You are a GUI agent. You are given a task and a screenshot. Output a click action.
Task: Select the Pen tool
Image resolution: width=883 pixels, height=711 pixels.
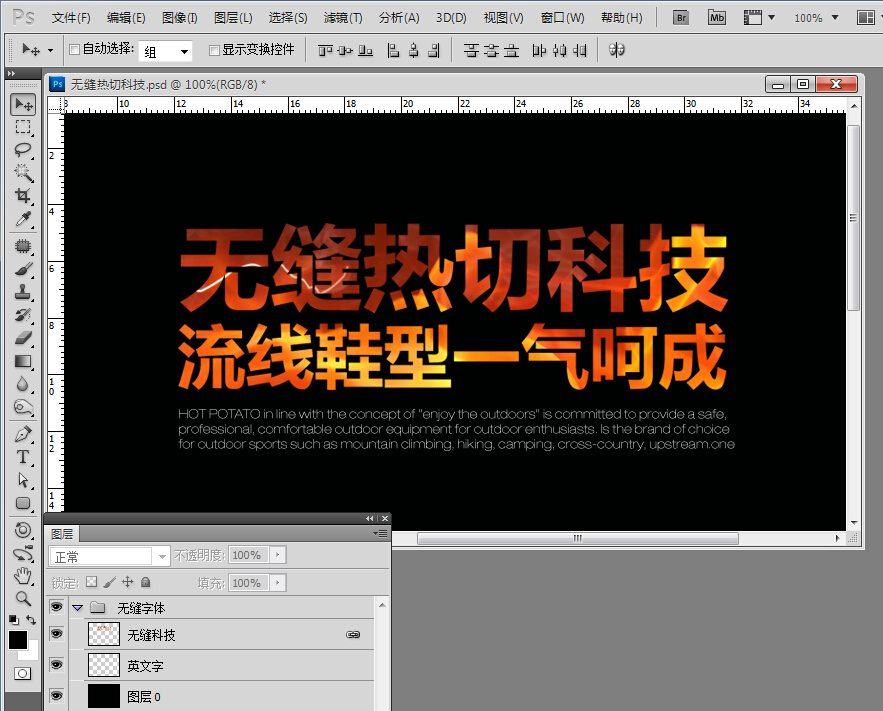[x=23, y=434]
